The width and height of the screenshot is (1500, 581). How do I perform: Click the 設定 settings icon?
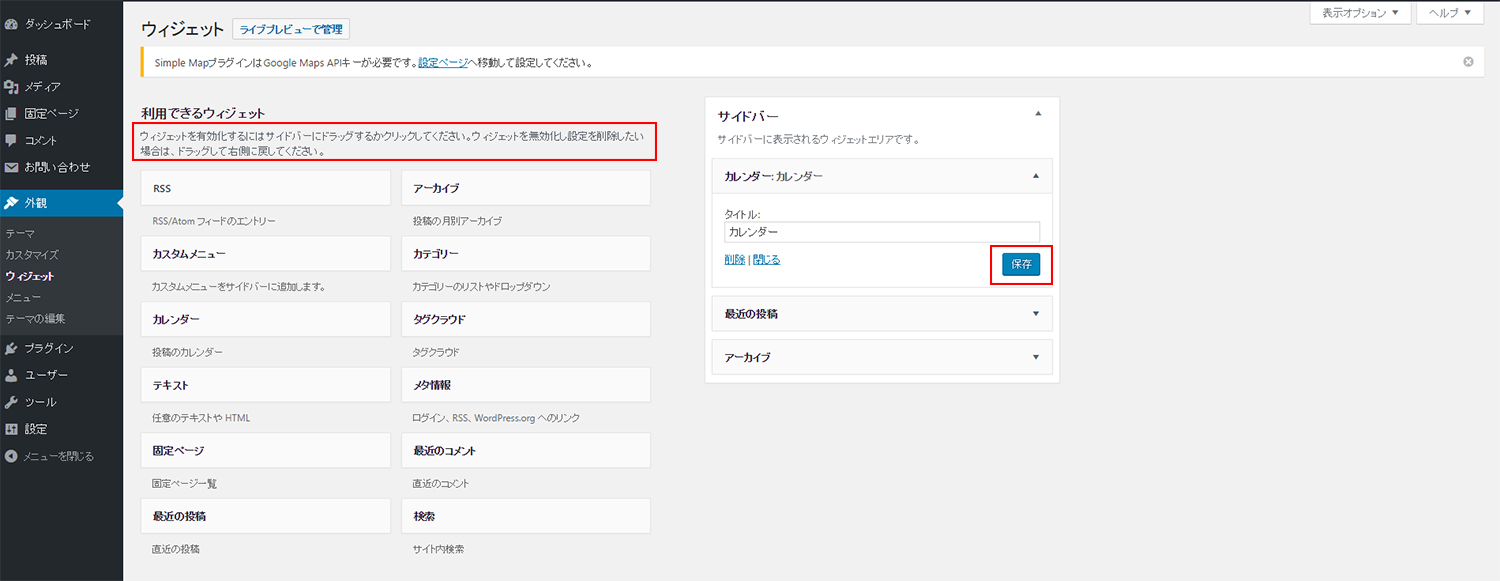14,429
